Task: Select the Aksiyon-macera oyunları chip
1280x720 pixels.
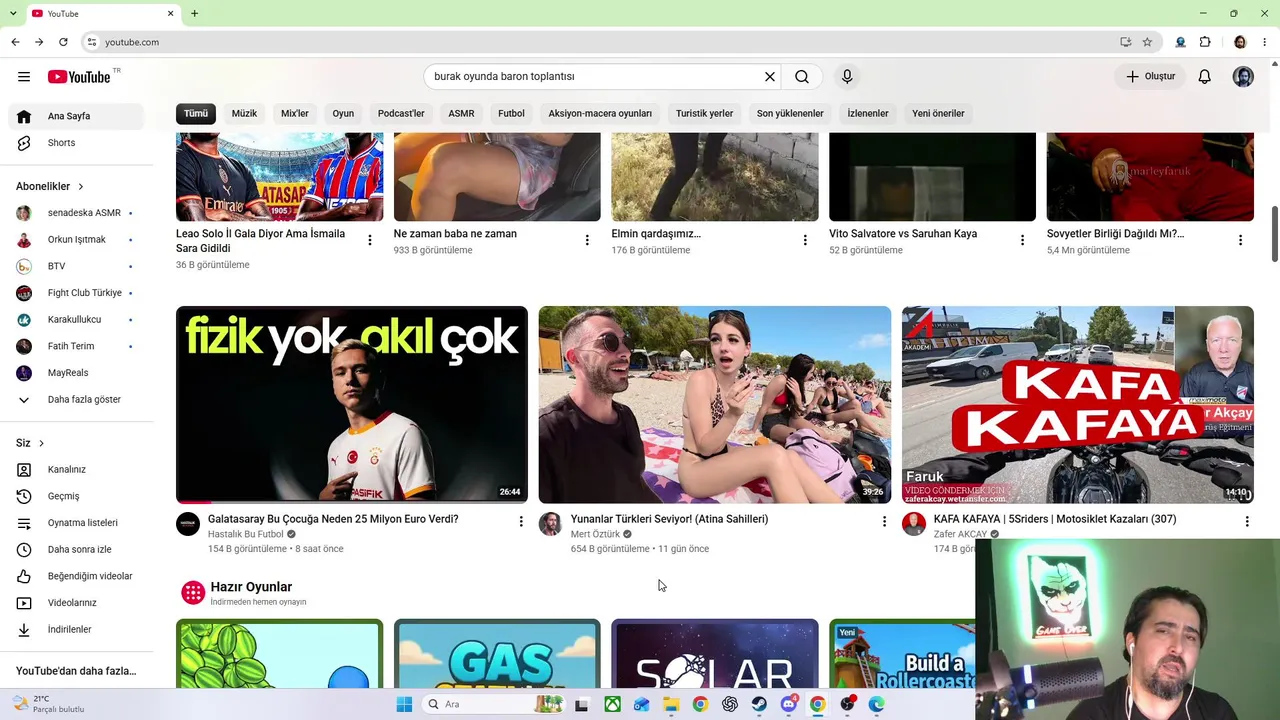Action: coord(600,113)
